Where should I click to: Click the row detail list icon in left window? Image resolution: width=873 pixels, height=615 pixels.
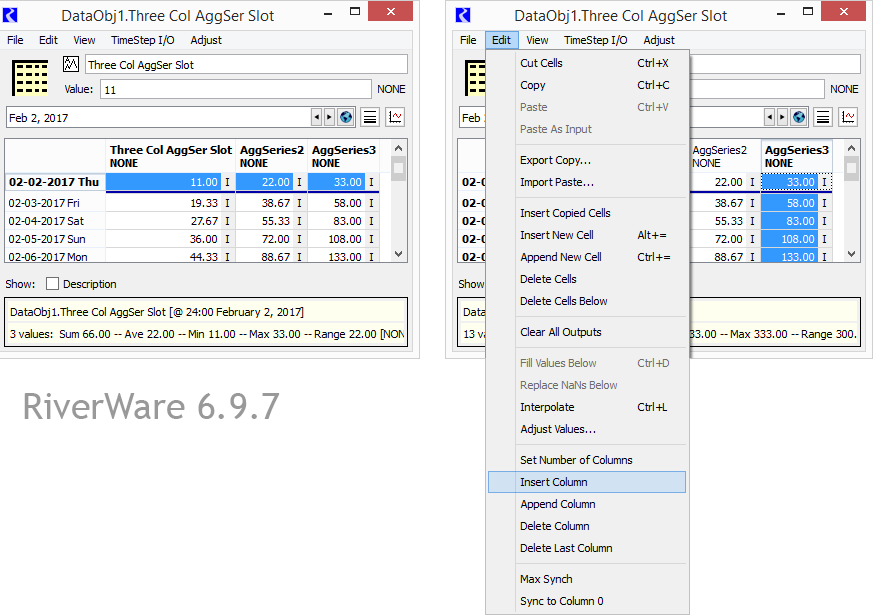pos(370,117)
